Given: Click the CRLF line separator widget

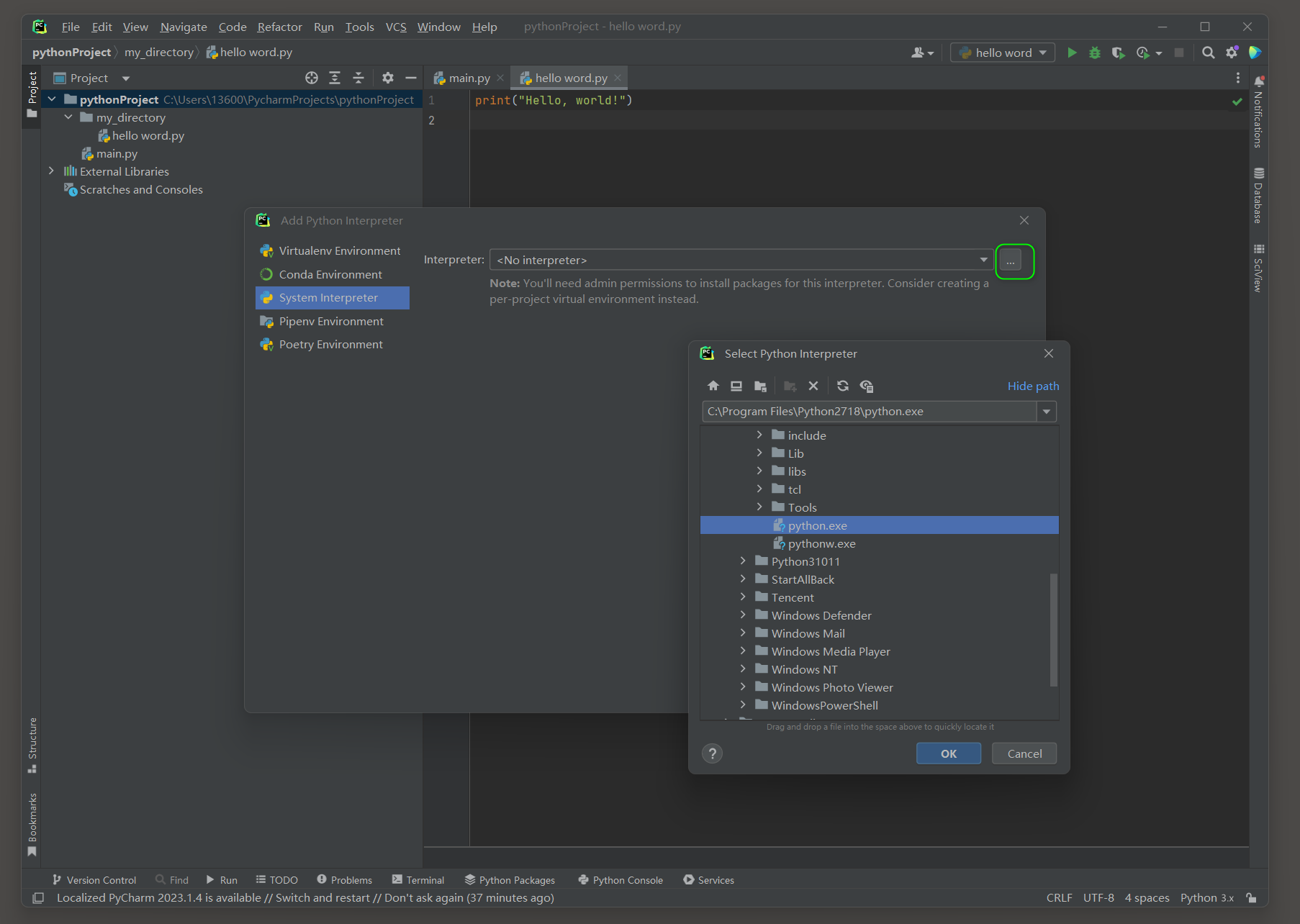Looking at the screenshot, I should pyautogui.click(x=1059, y=897).
